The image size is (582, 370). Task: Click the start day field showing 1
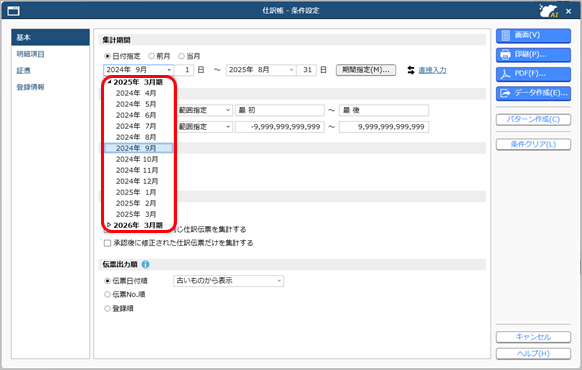click(184, 70)
